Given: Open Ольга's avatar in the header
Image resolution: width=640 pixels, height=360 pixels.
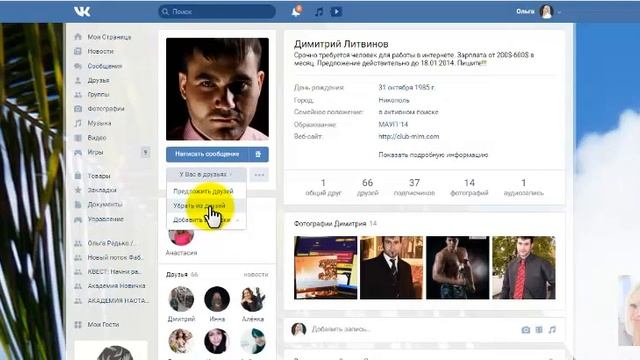Looking at the screenshot, I should click(546, 11).
